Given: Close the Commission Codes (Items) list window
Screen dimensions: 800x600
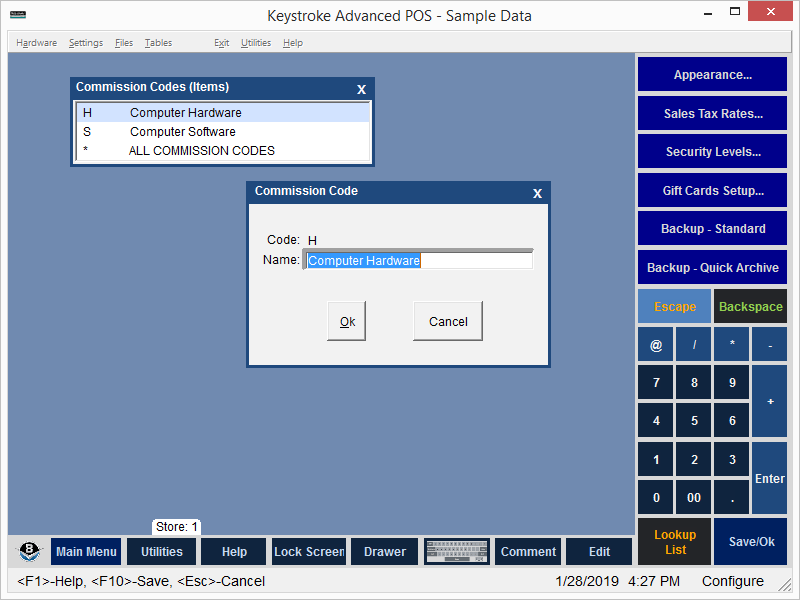Looking at the screenshot, I should pos(361,89).
